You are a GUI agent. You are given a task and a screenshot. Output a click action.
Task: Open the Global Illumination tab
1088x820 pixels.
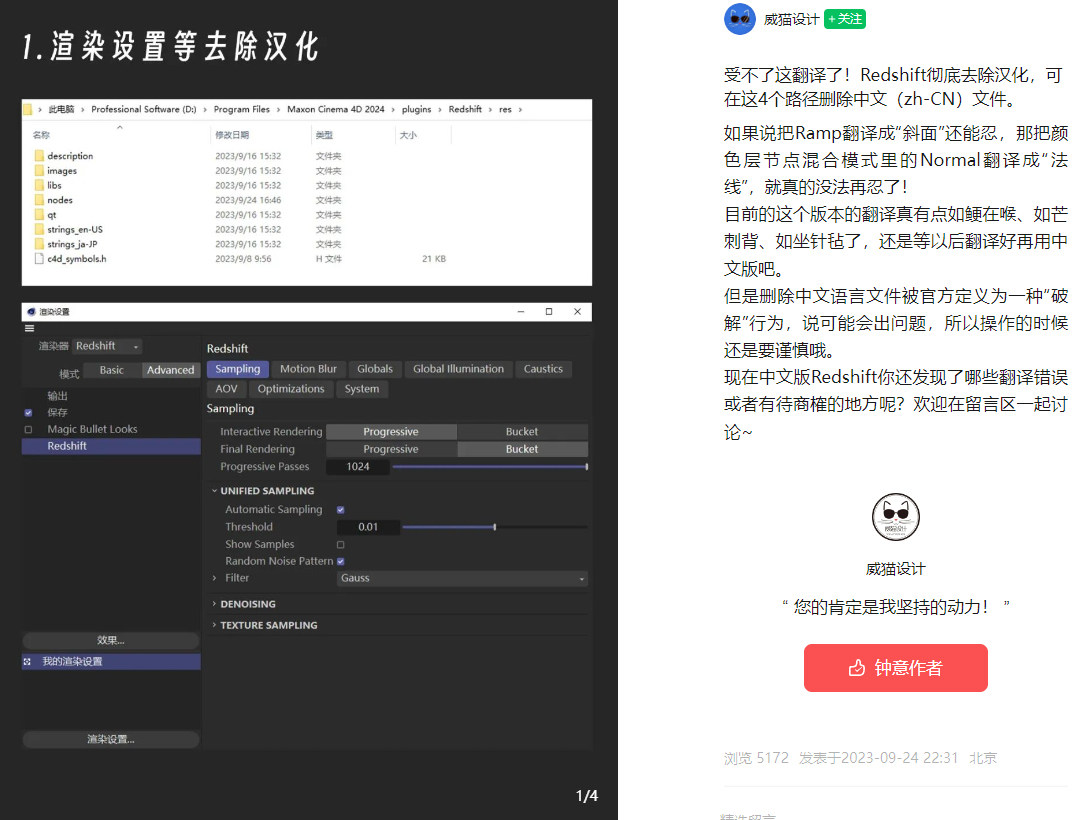coord(459,369)
